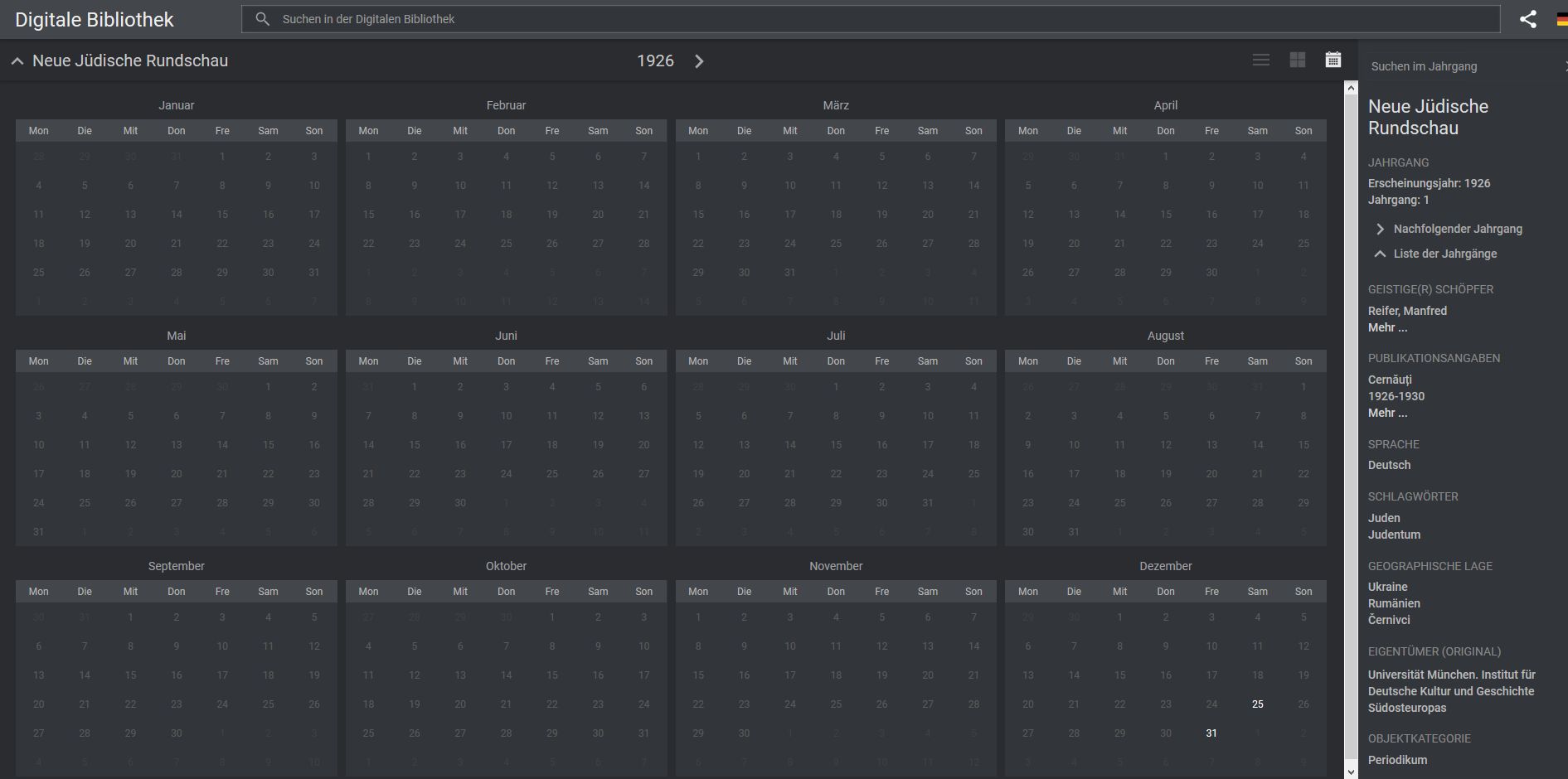Screen dimensions: 1568x779
Task: Click the scroll up arrow of sidebar scrollbar
Action: 1351,88
